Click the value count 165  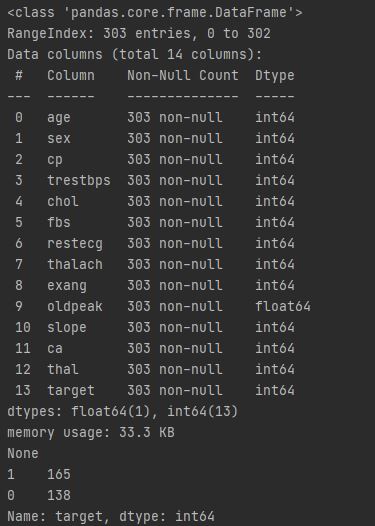click(x=59, y=475)
